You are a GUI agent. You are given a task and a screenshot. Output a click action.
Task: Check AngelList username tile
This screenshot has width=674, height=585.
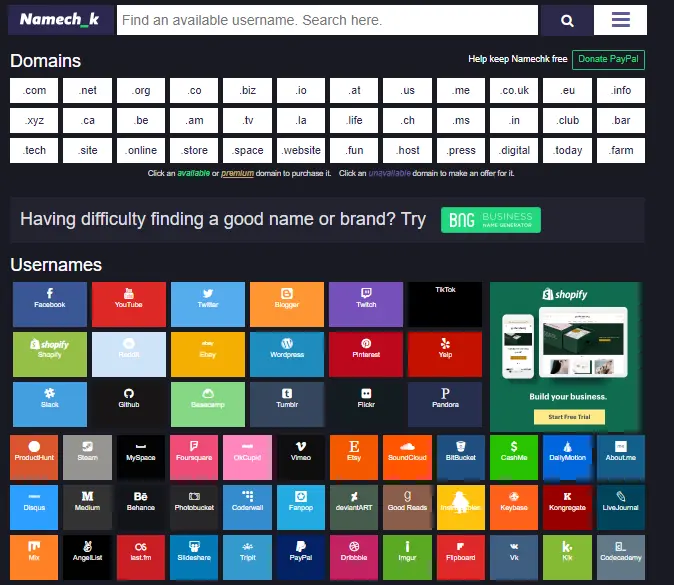(87, 557)
